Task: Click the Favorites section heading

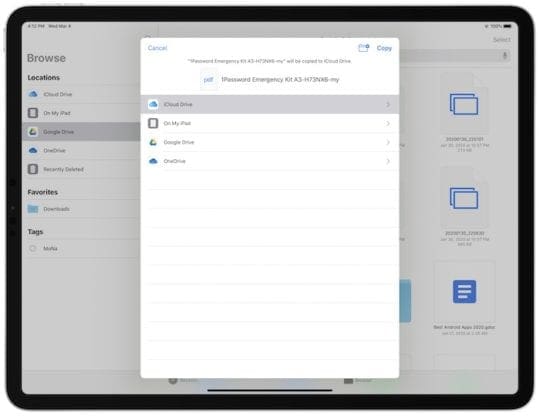Action: 43,192
